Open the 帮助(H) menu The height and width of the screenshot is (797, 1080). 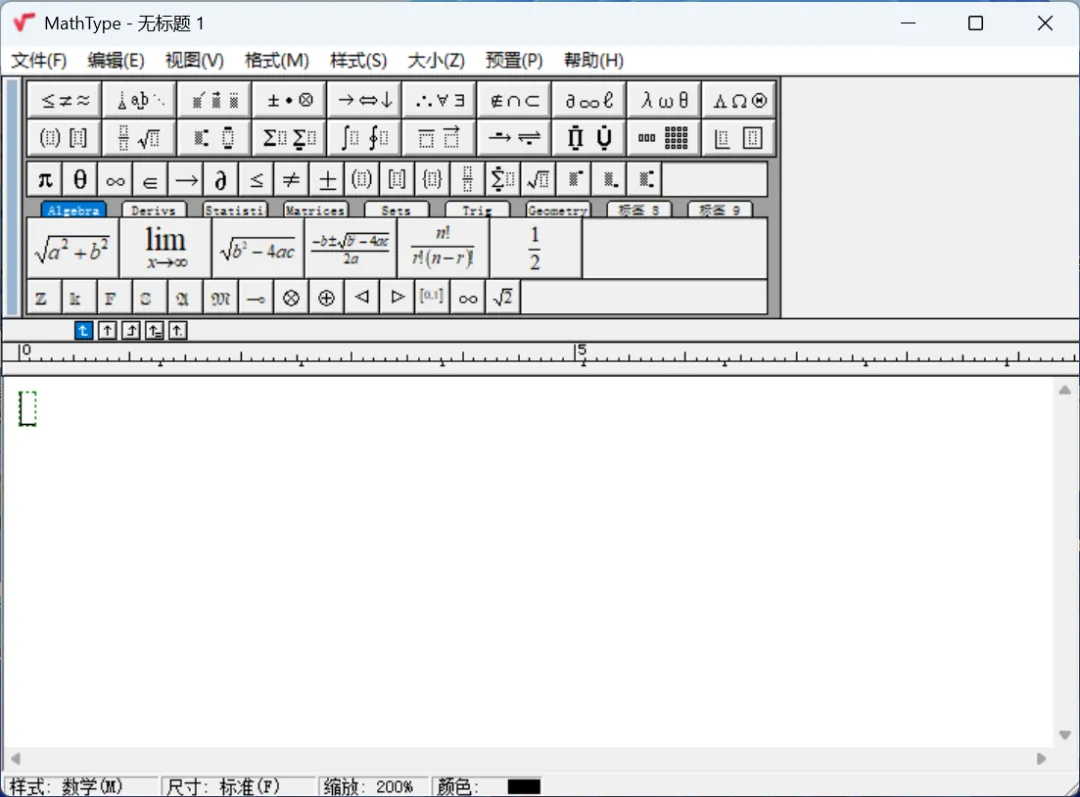click(x=593, y=61)
